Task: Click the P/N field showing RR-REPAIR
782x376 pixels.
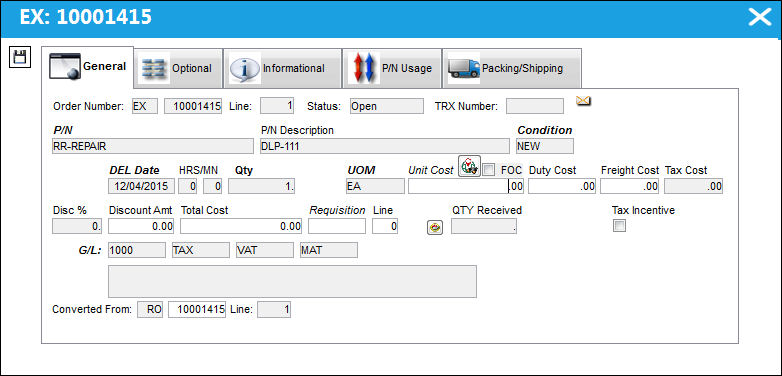Action: pos(153,146)
